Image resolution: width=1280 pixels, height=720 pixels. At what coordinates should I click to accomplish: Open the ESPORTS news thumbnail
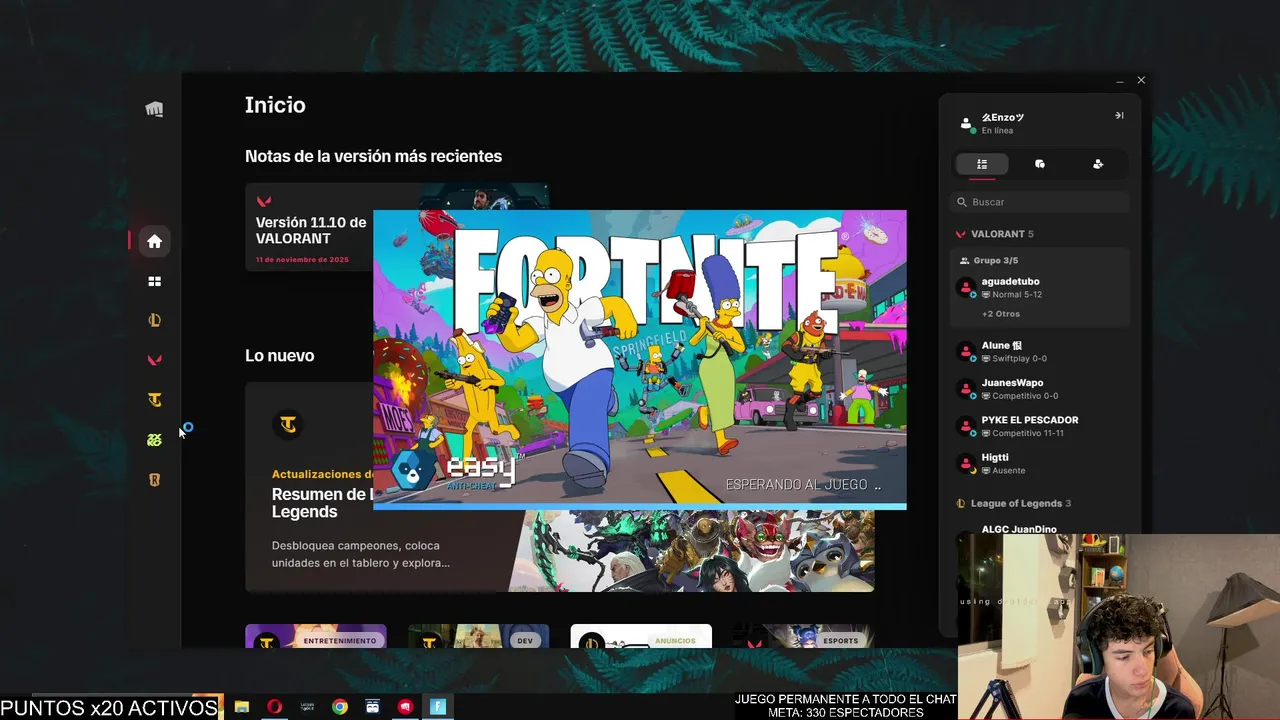click(x=804, y=636)
